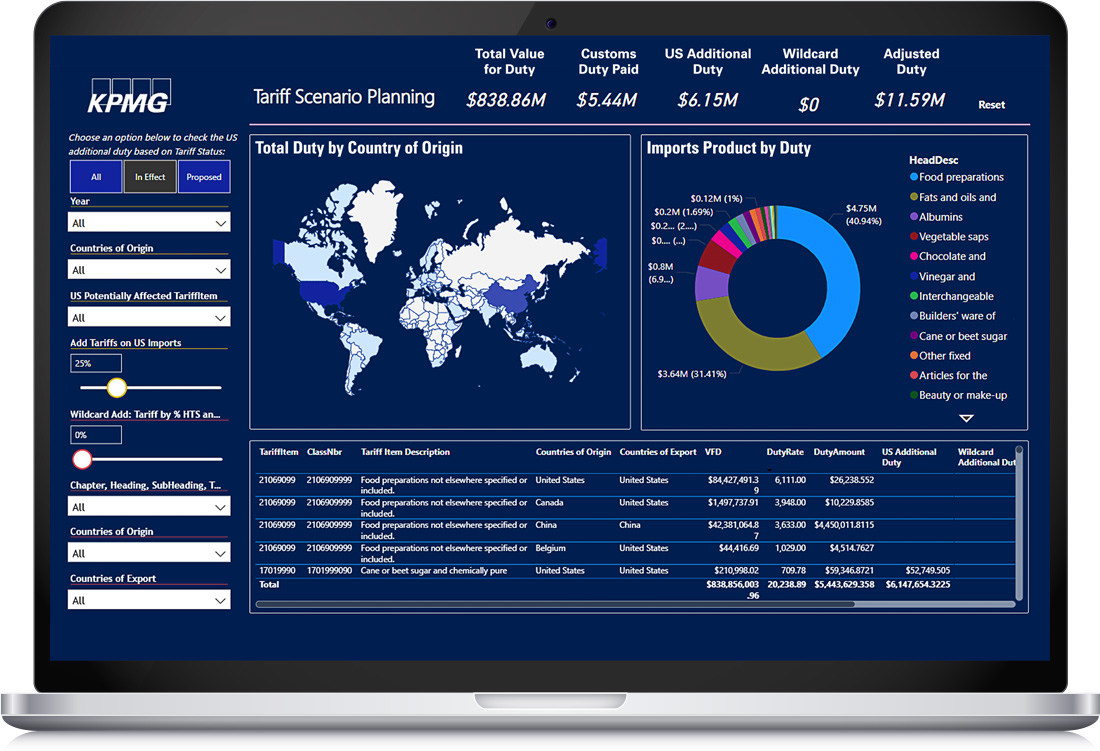
Task: Click the Fats and oils legend marker
Action: tap(914, 198)
